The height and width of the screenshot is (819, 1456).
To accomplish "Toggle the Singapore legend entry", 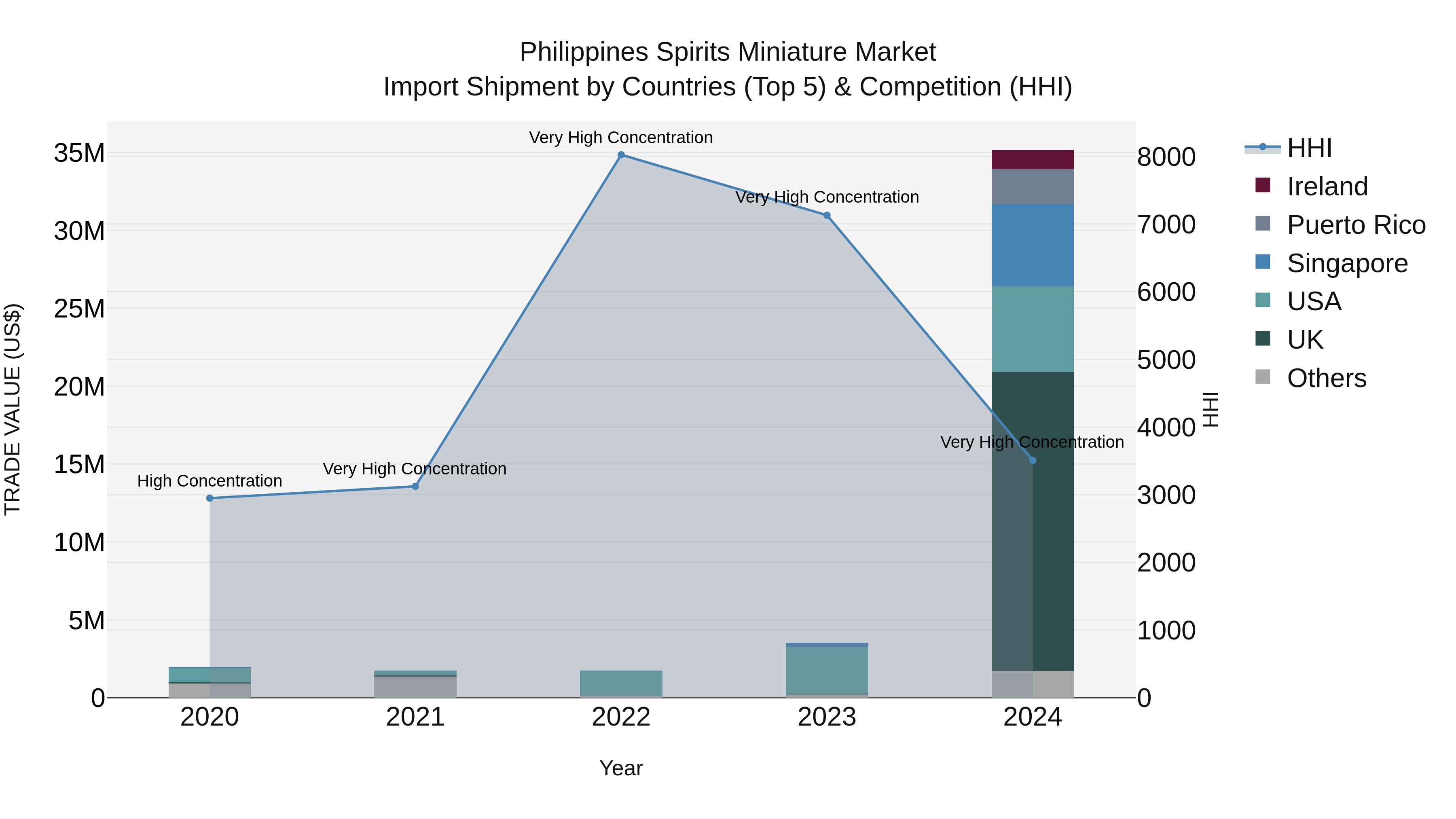I will [x=1331, y=263].
